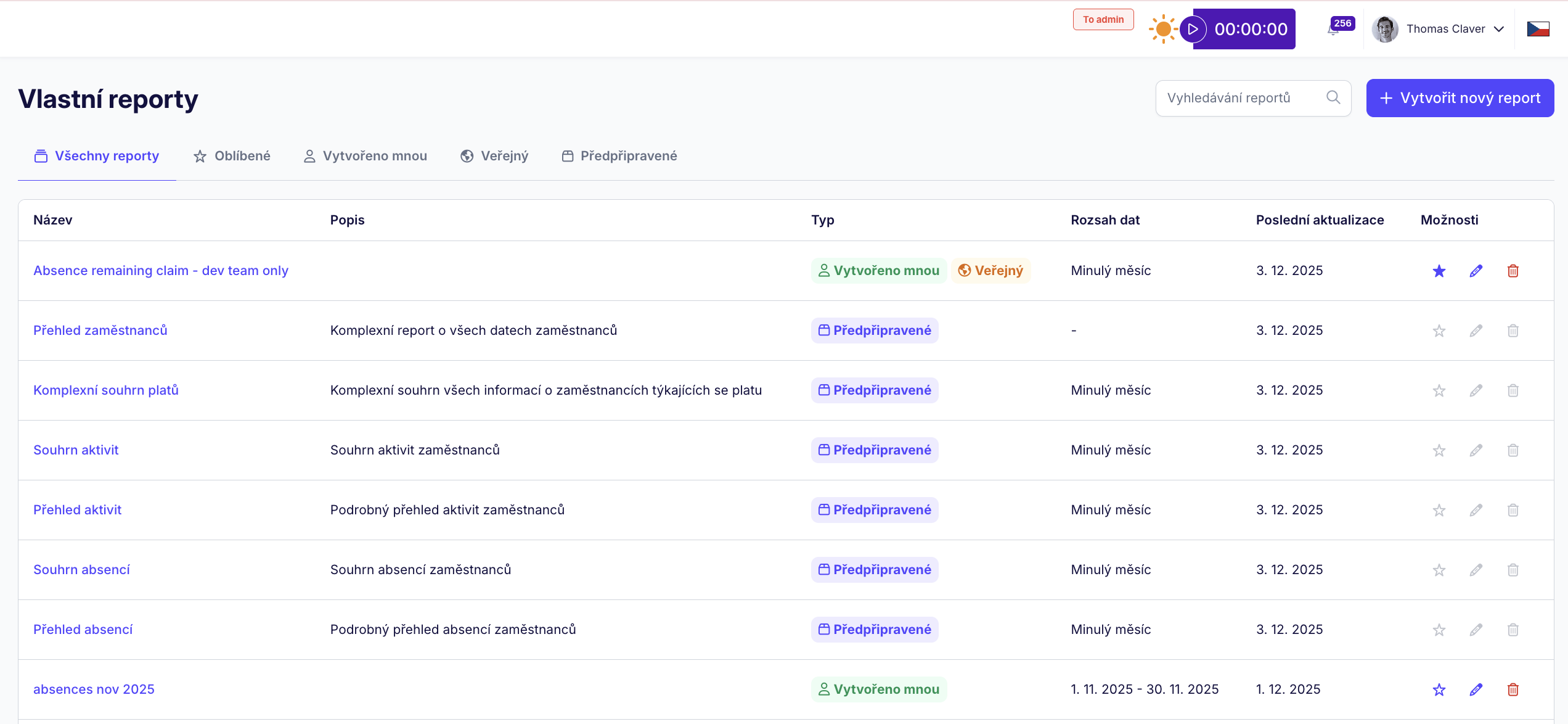Edit Absence remaining claim report pencil icon
Image resolution: width=1568 pixels, height=724 pixels.
tap(1476, 271)
